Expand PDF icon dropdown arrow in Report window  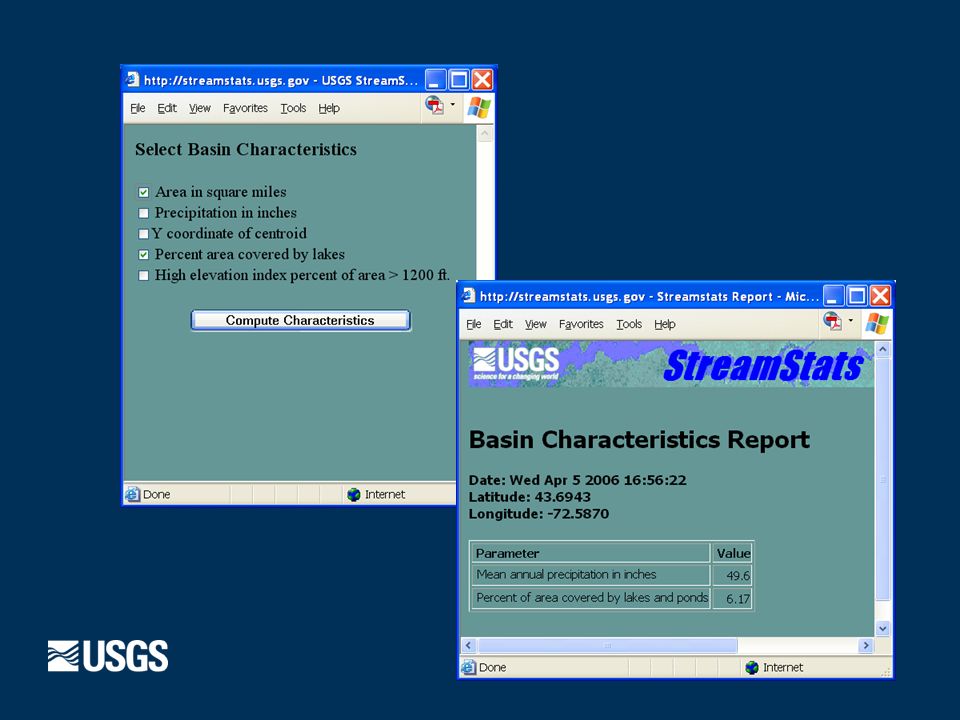(x=850, y=320)
